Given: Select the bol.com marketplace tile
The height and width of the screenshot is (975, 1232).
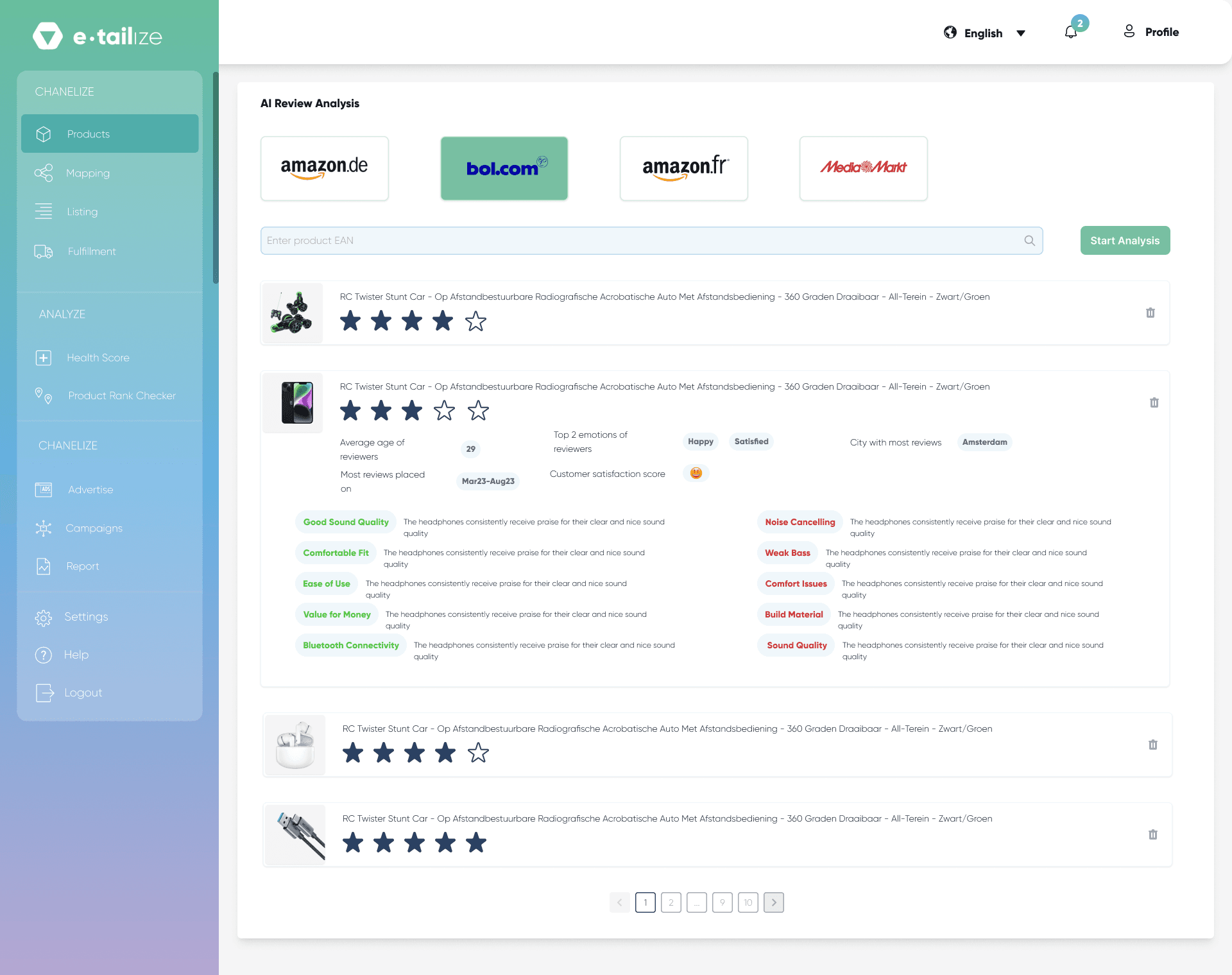Looking at the screenshot, I should tap(504, 168).
